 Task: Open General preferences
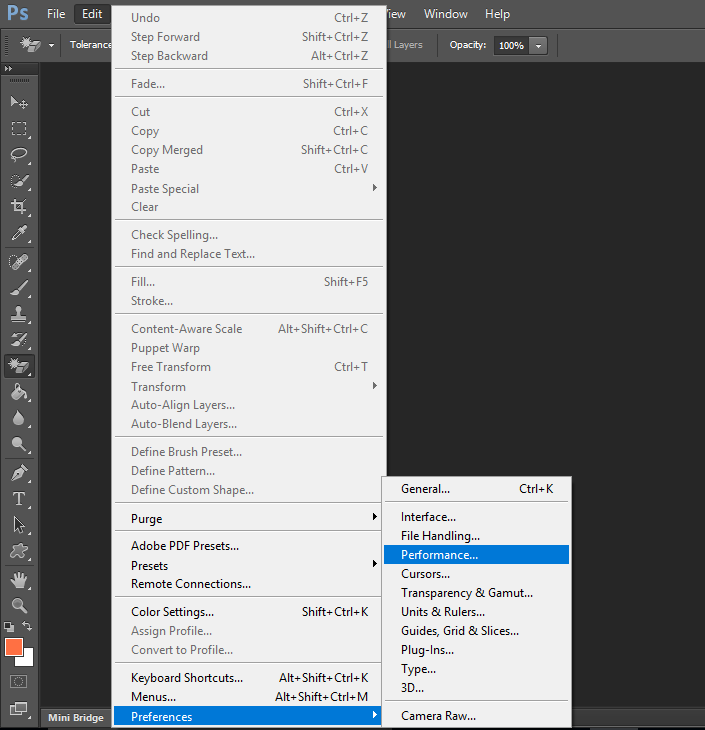coord(476,489)
